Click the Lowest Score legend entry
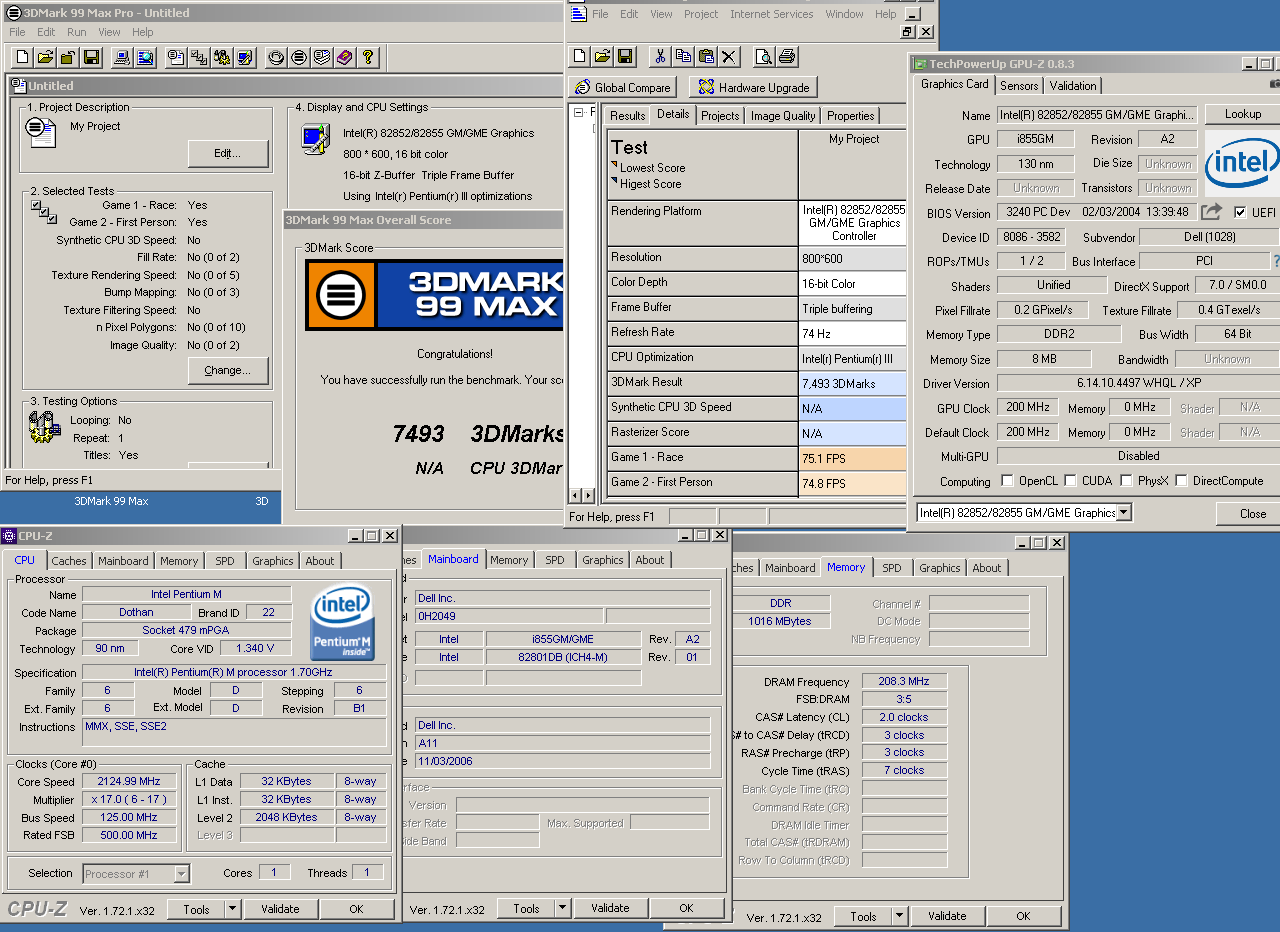The width and height of the screenshot is (1280, 932). [x=647, y=168]
